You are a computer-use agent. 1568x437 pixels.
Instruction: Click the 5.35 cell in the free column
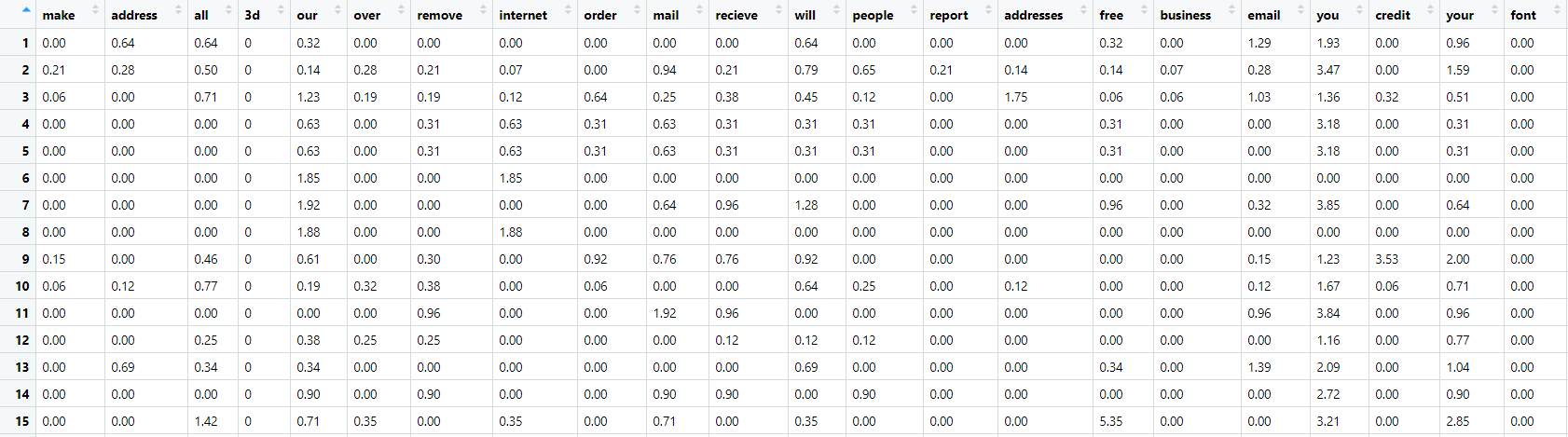(x=1111, y=421)
